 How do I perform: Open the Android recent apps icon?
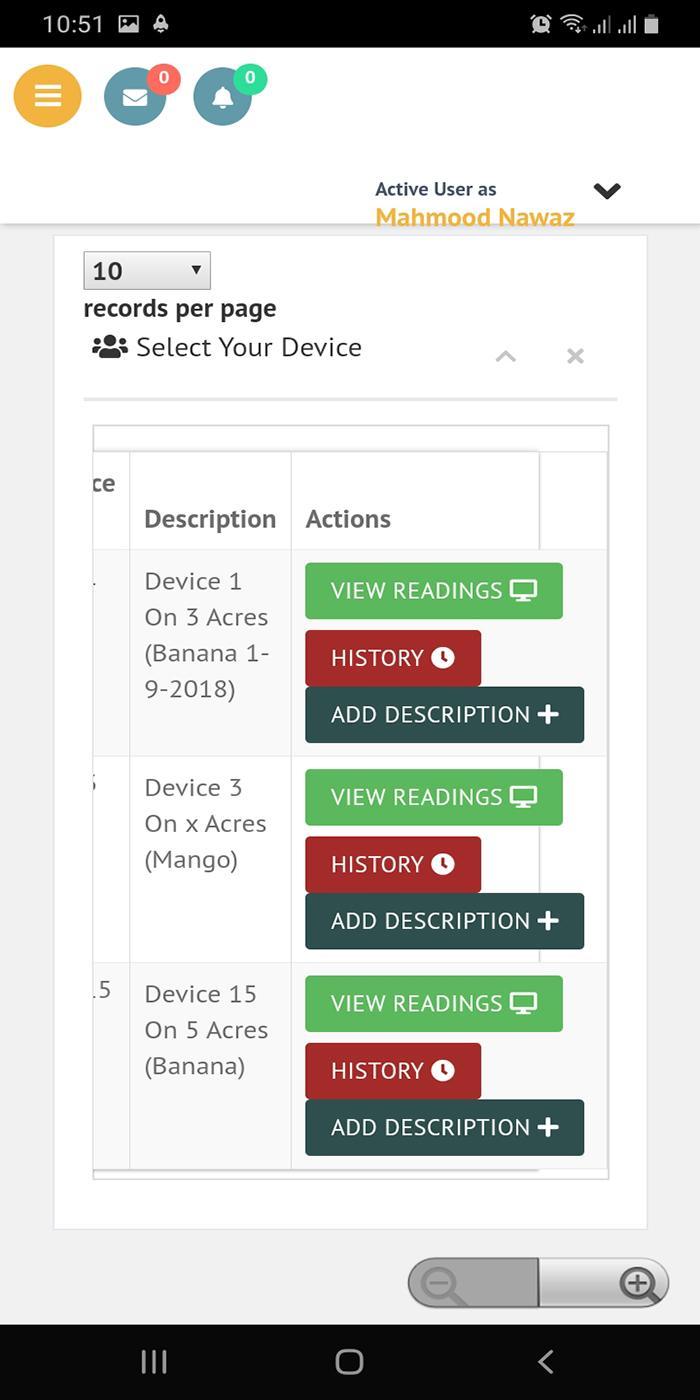tap(154, 1361)
